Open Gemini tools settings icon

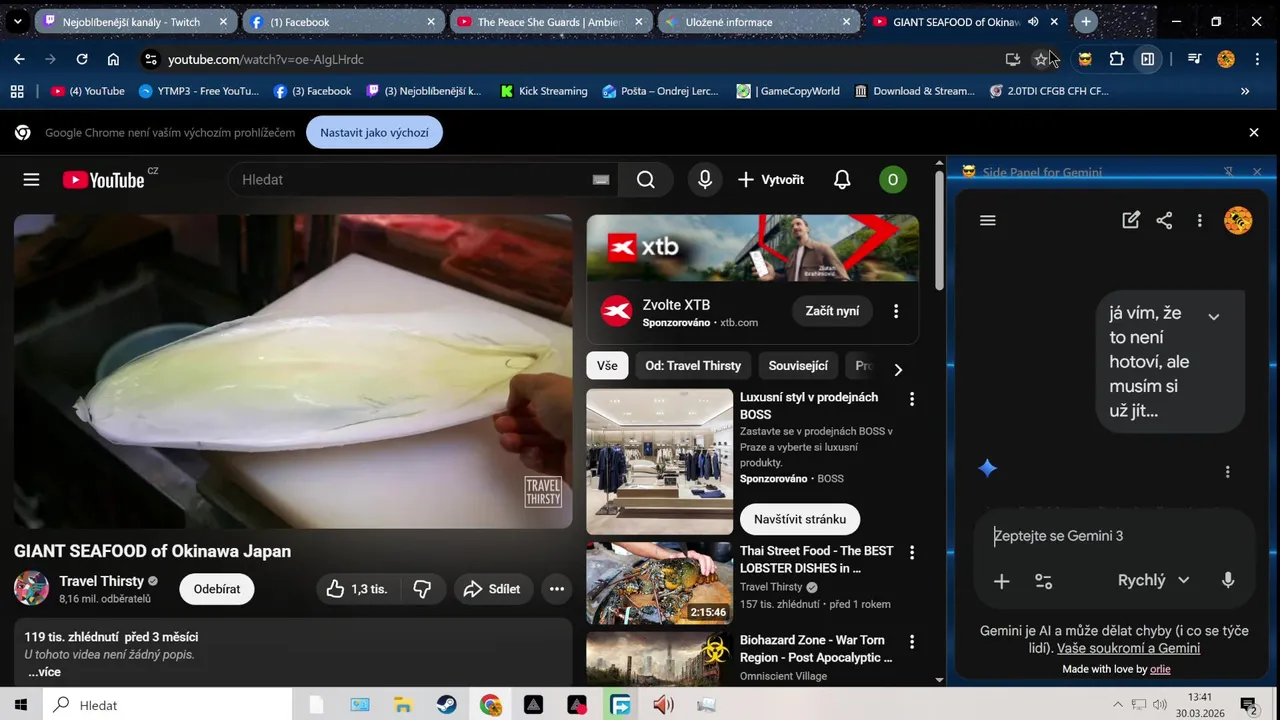point(1043,581)
